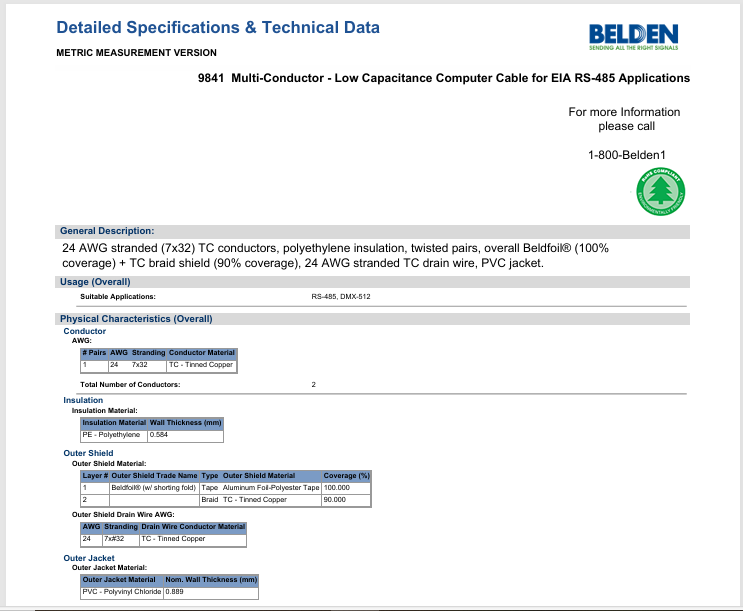Select the General Description section header
The image size is (743, 611).
[x=107, y=231]
